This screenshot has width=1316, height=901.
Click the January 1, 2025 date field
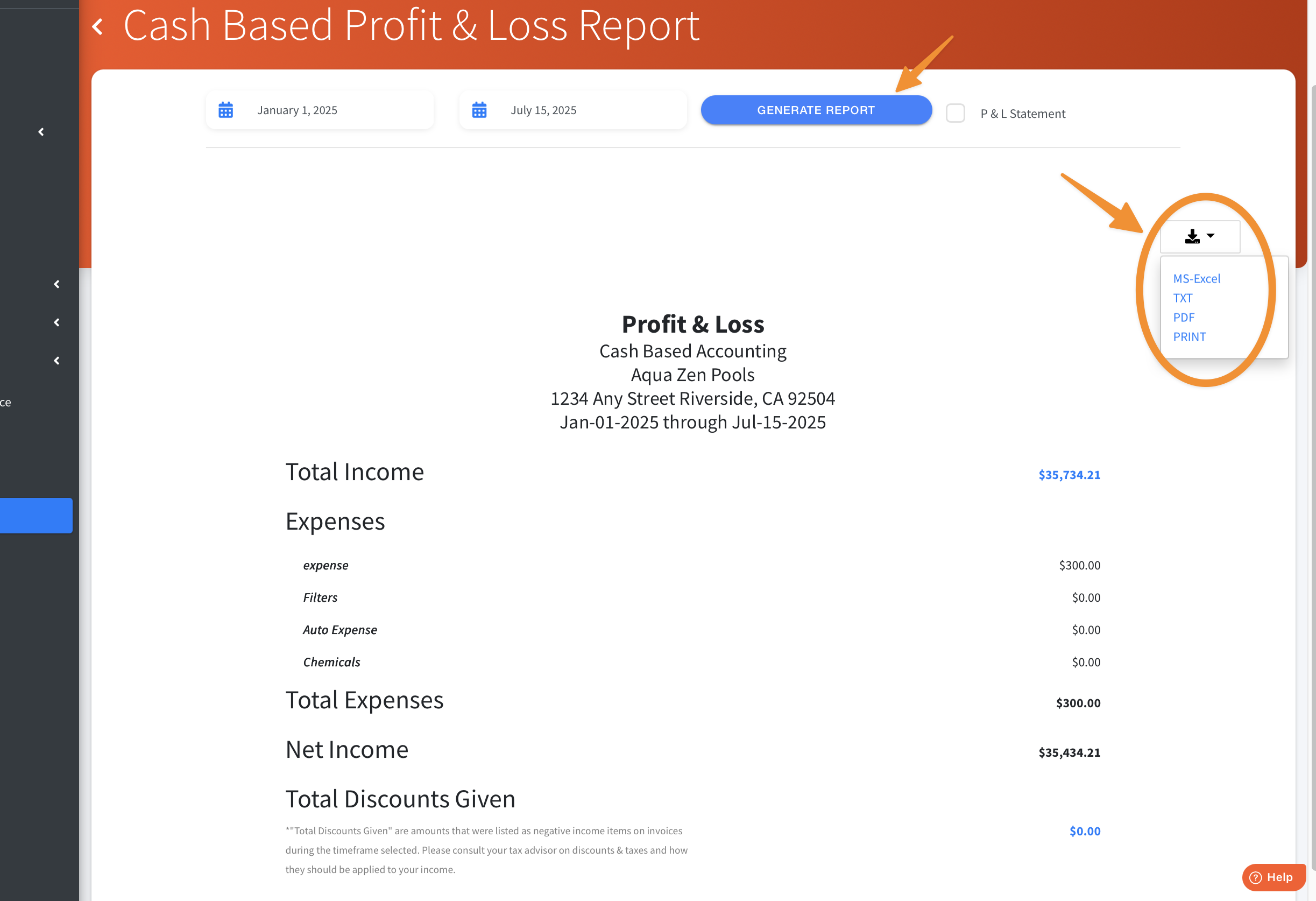click(x=298, y=110)
